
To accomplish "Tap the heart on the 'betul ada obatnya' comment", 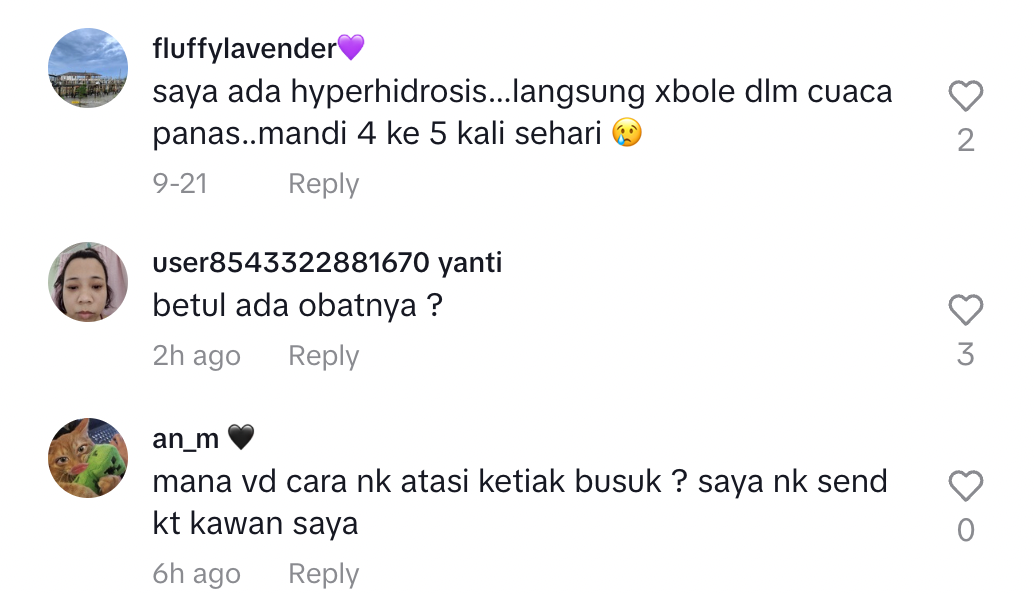I will (x=965, y=310).
